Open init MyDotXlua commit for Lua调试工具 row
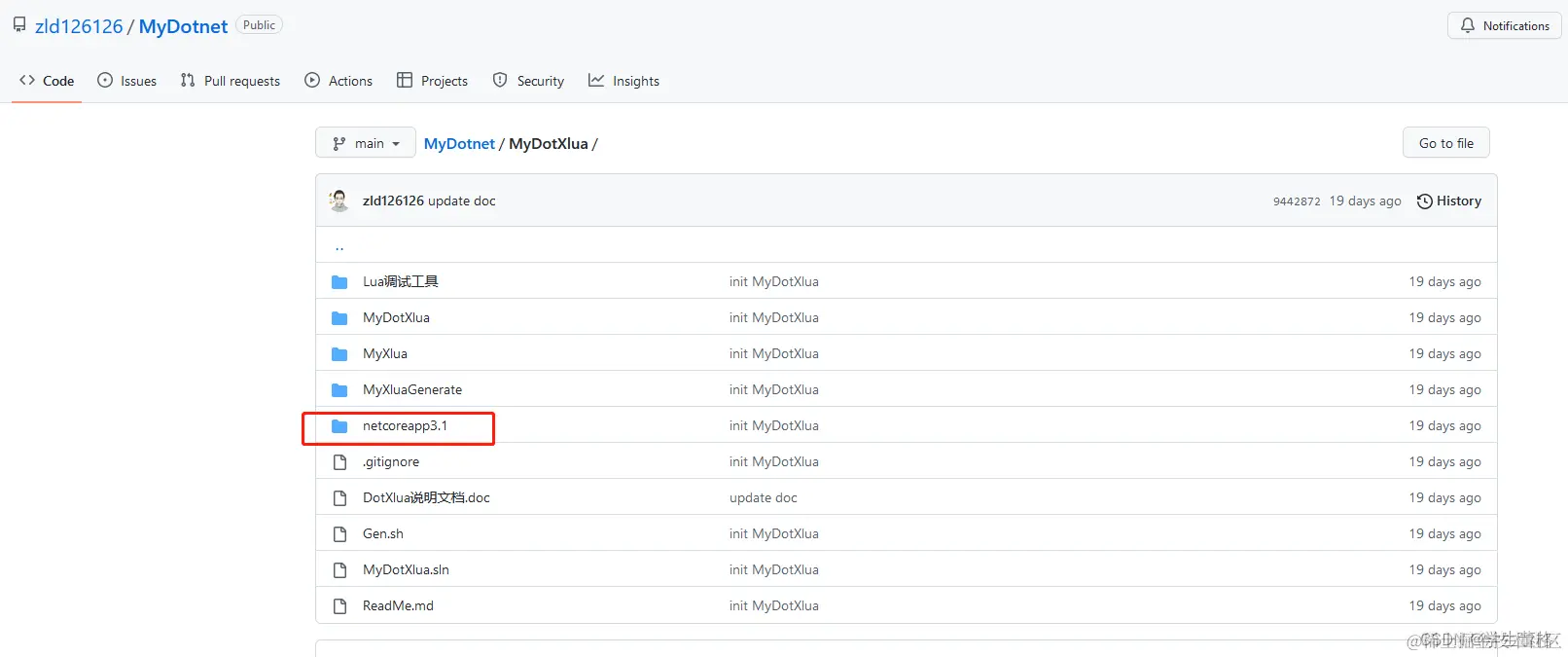1568x657 pixels. pyautogui.click(x=774, y=281)
